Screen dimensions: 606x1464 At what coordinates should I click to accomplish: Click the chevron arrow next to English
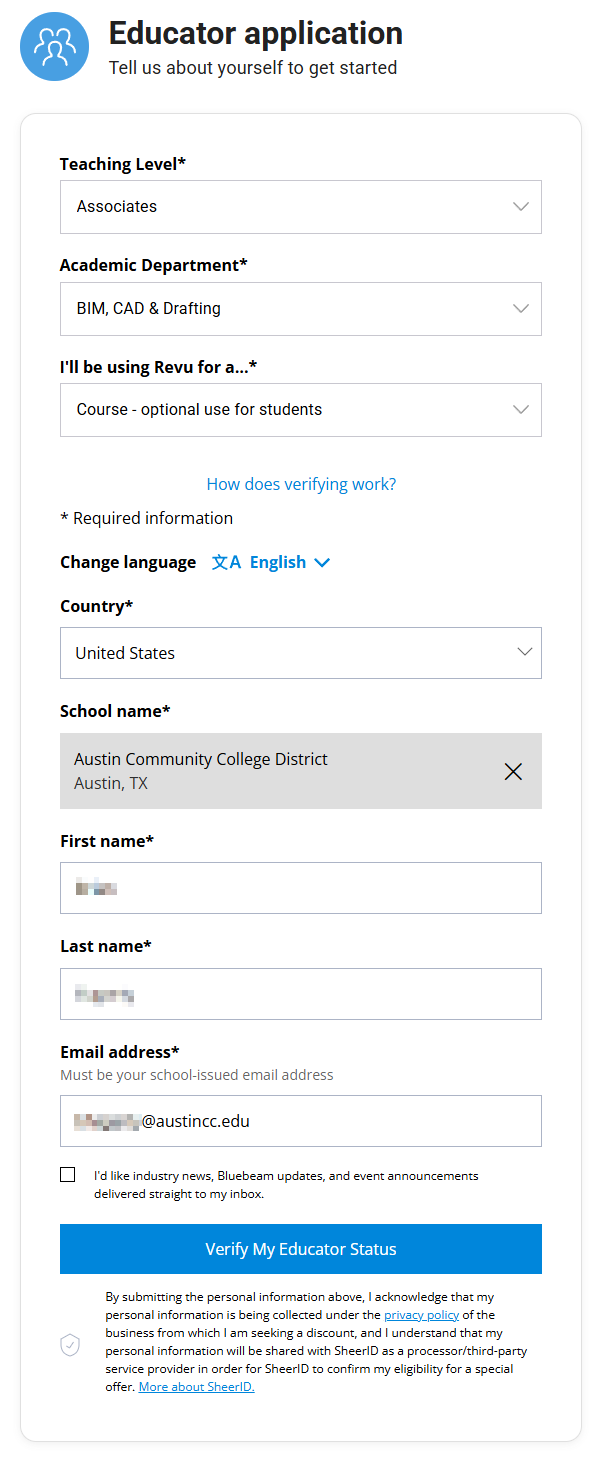[322, 563]
